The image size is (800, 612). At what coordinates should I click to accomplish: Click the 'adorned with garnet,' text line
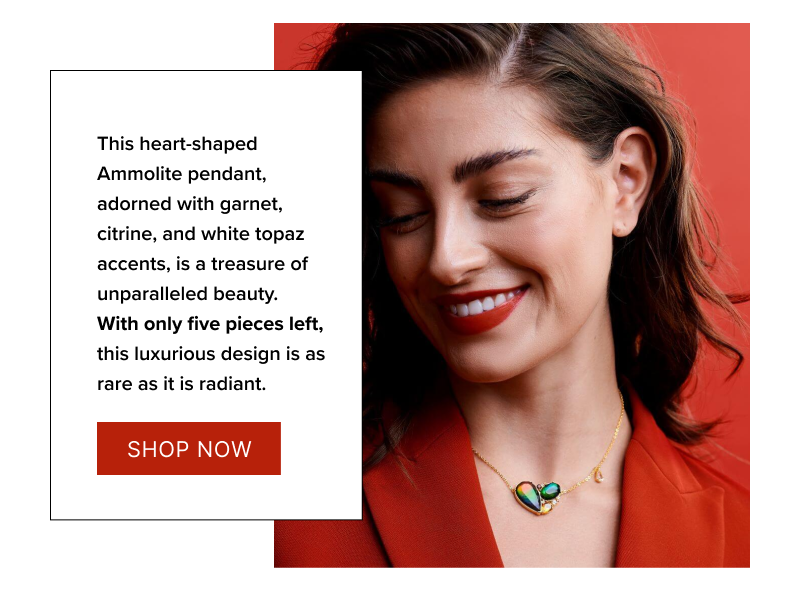point(190,204)
